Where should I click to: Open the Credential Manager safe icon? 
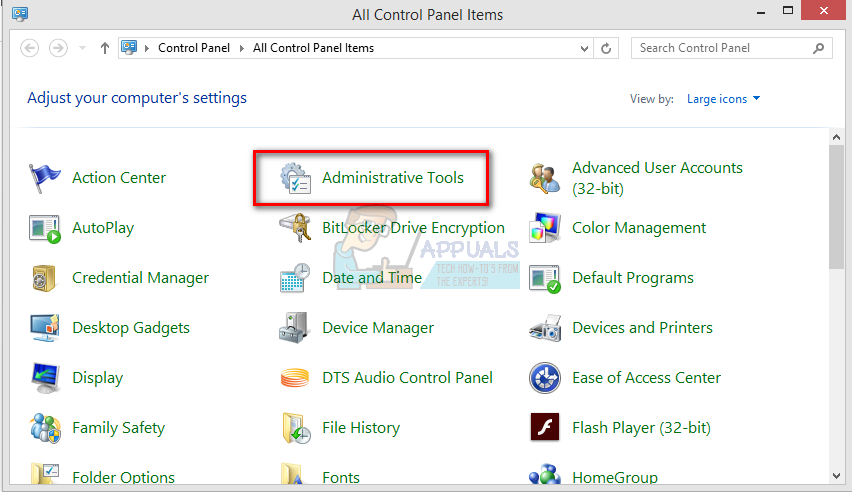[44, 278]
